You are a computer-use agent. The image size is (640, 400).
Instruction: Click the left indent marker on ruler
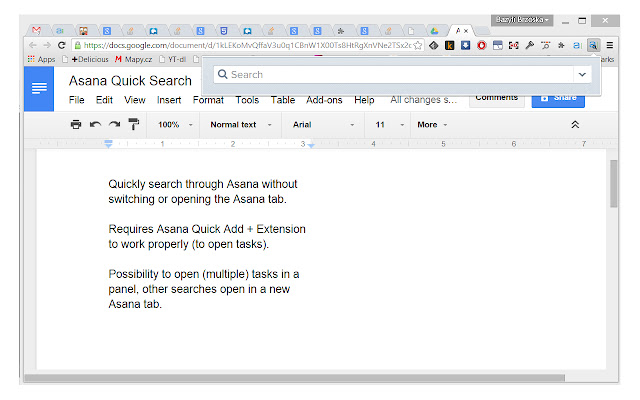(108, 144)
